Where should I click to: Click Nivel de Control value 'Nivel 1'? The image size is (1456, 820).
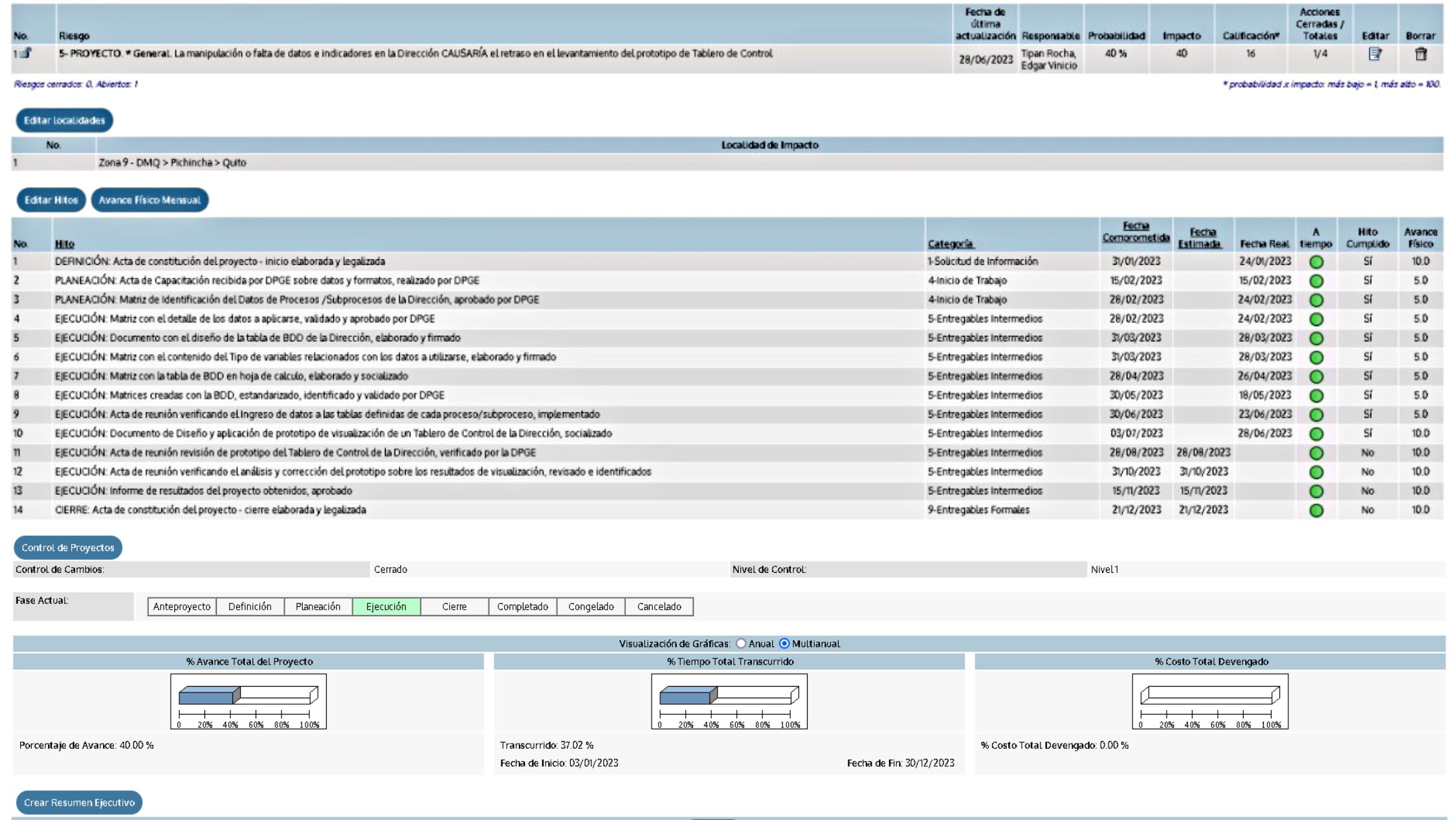click(x=1105, y=570)
